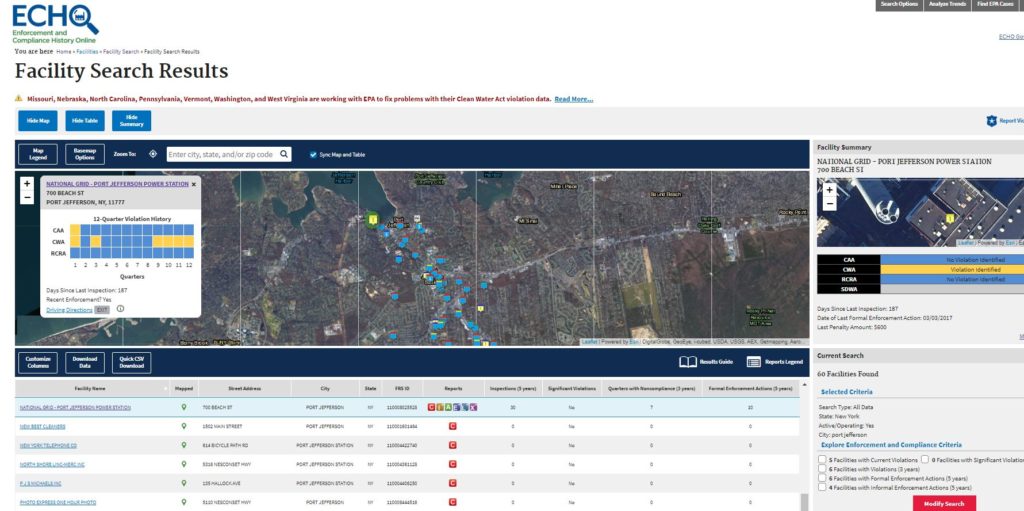Image resolution: width=1024 pixels, height=511 pixels.
Task: Zoom in on the main map
Action: [x=27, y=184]
